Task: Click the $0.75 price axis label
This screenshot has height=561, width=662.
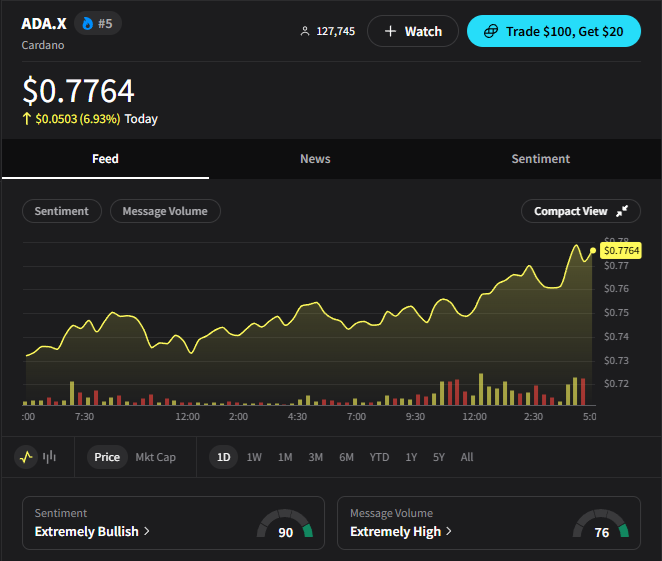Action: [x=616, y=312]
